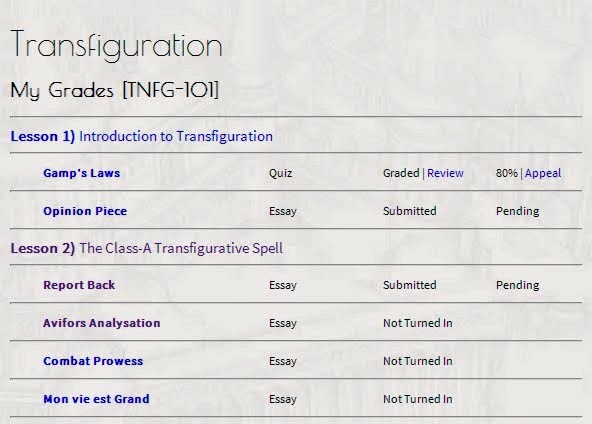
Task: Click Pending grade in Report Back row
Action: point(517,285)
